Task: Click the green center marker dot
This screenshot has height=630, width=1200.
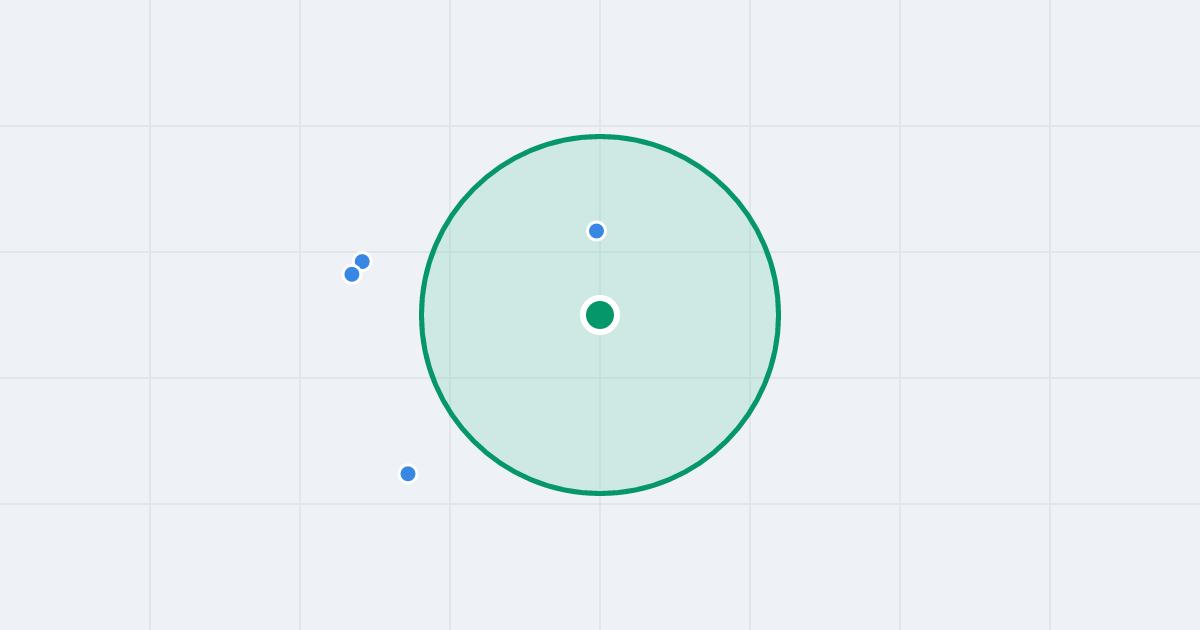Action: pos(600,315)
